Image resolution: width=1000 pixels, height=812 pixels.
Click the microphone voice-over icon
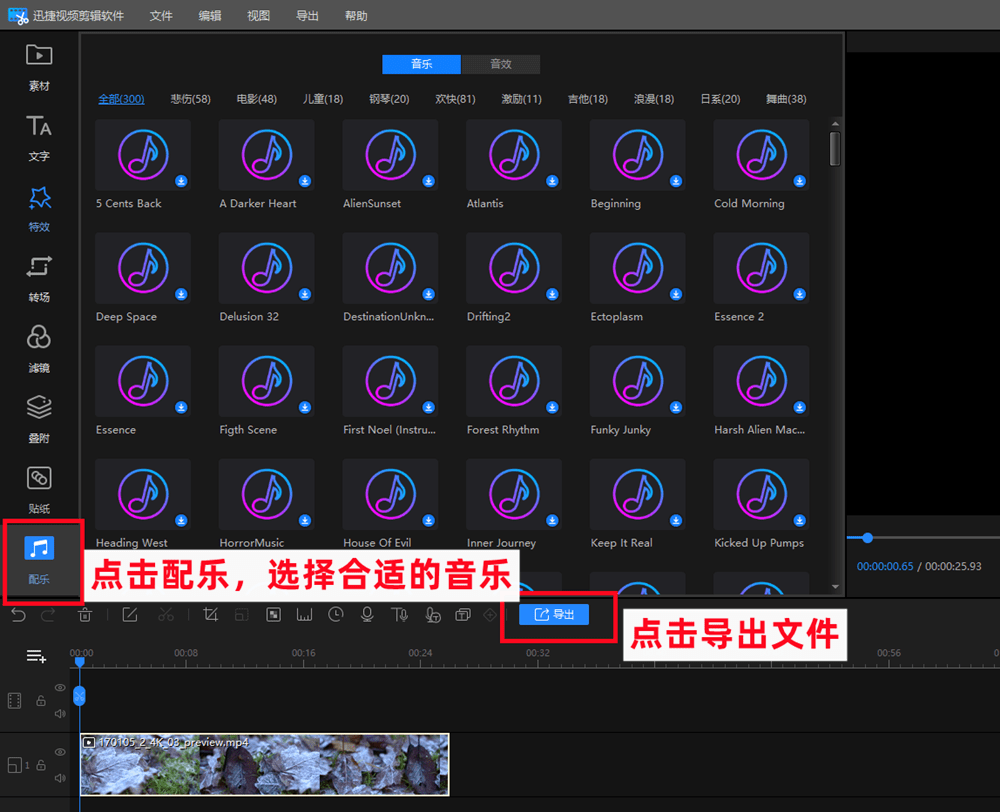(x=367, y=615)
